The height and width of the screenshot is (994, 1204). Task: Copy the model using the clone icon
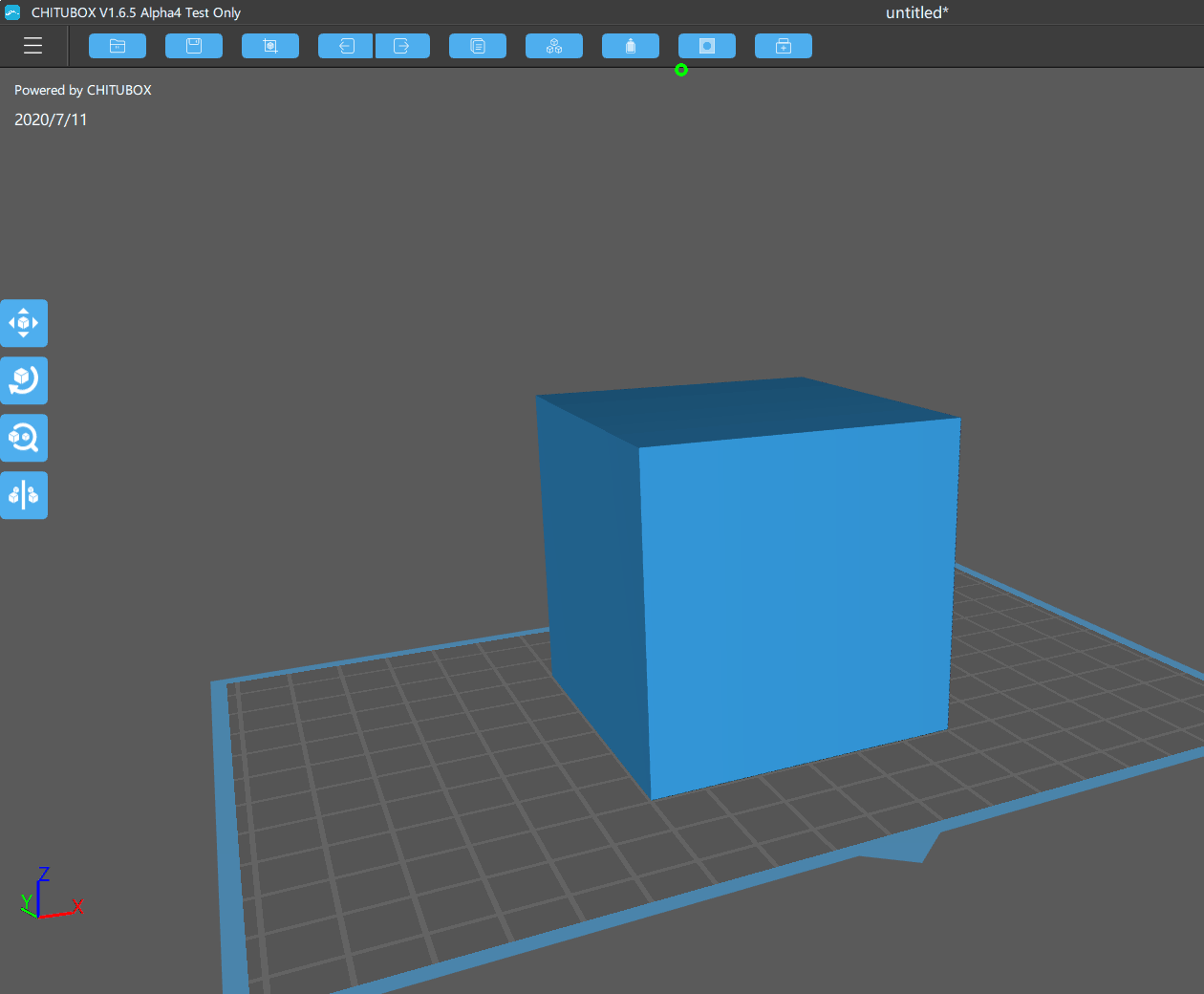pyautogui.click(x=477, y=45)
